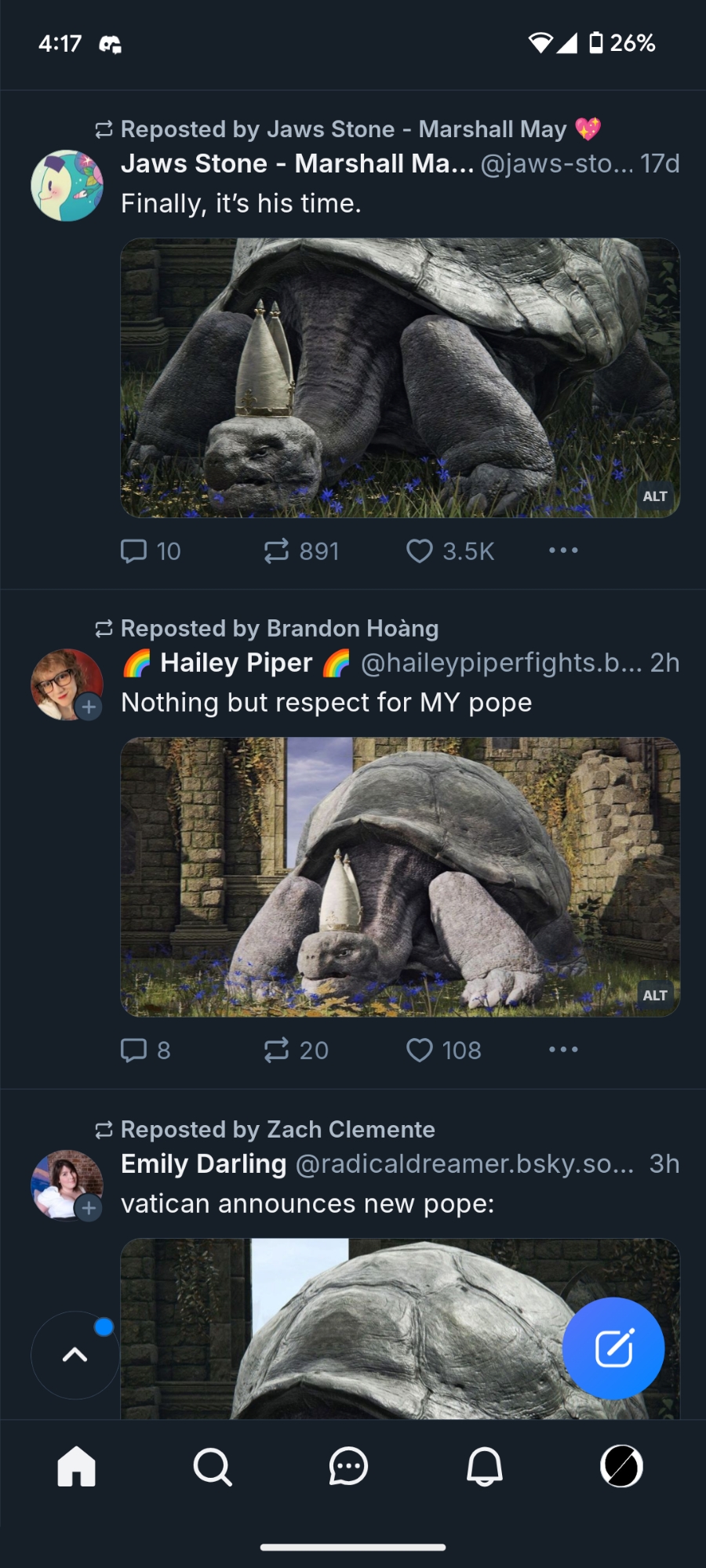Screen dimensions: 706x1568
Task: Open more options on Jaws Stone post
Action: tap(563, 550)
